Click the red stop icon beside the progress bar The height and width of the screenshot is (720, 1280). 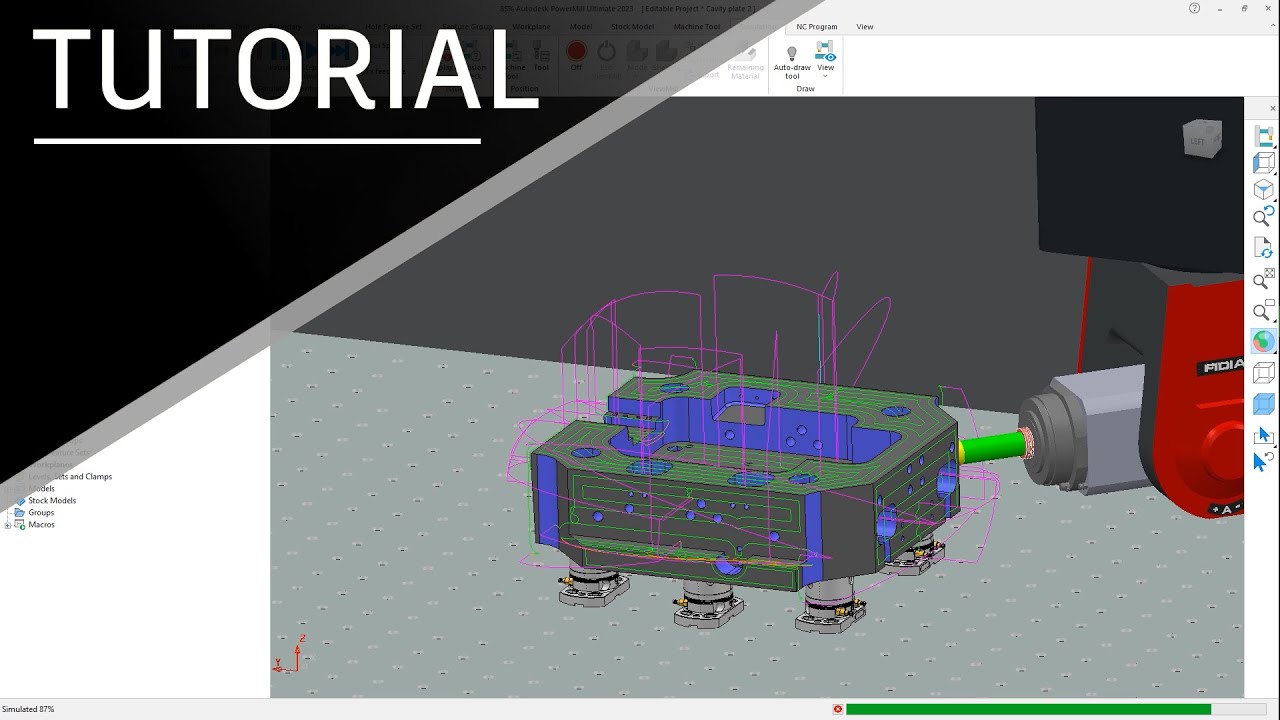837,709
